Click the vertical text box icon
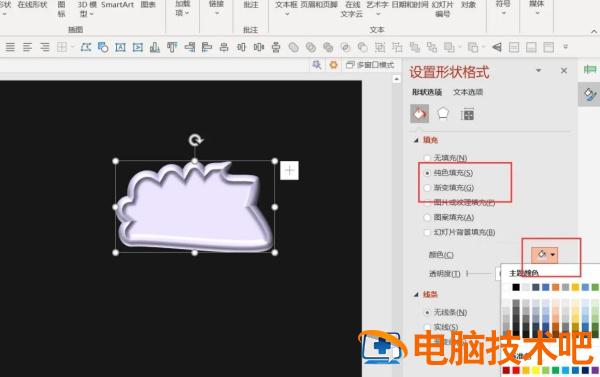This screenshot has width=600, height=377. pyautogui.click(x=138, y=47)
